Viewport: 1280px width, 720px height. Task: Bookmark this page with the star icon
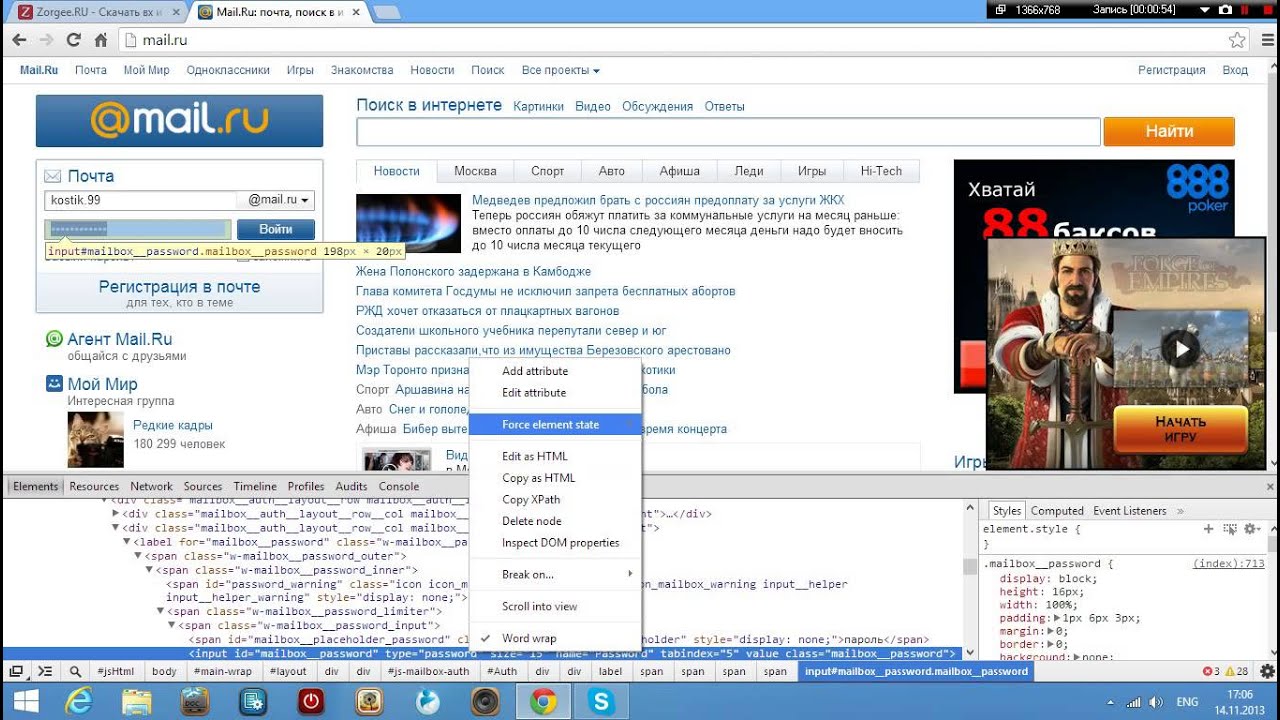coord(1238,40)
